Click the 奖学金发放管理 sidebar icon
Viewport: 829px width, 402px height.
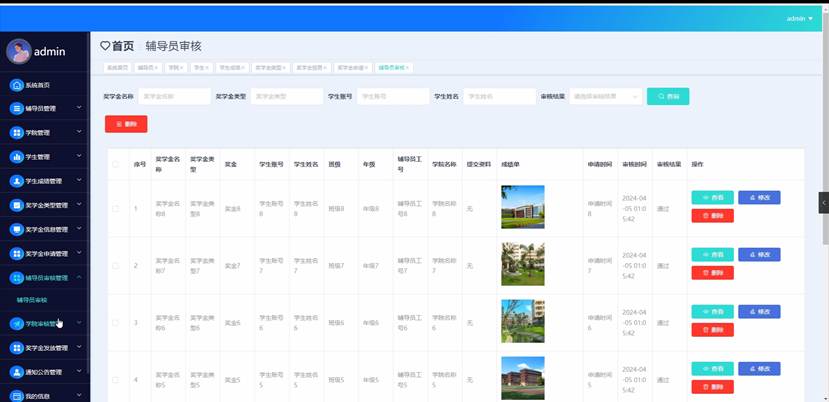pos(17,348)
